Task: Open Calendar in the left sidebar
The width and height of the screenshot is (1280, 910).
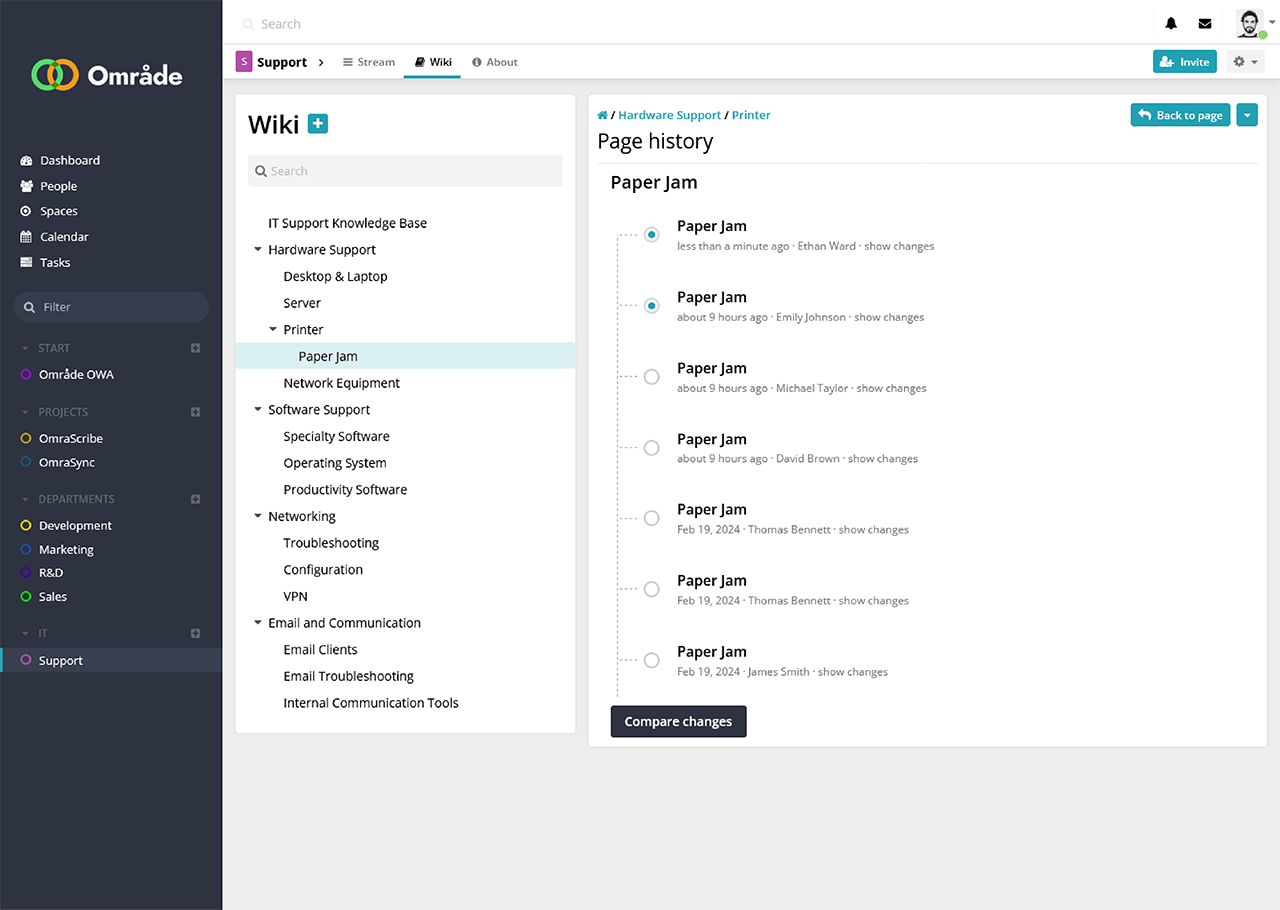Action: point(64,237)
